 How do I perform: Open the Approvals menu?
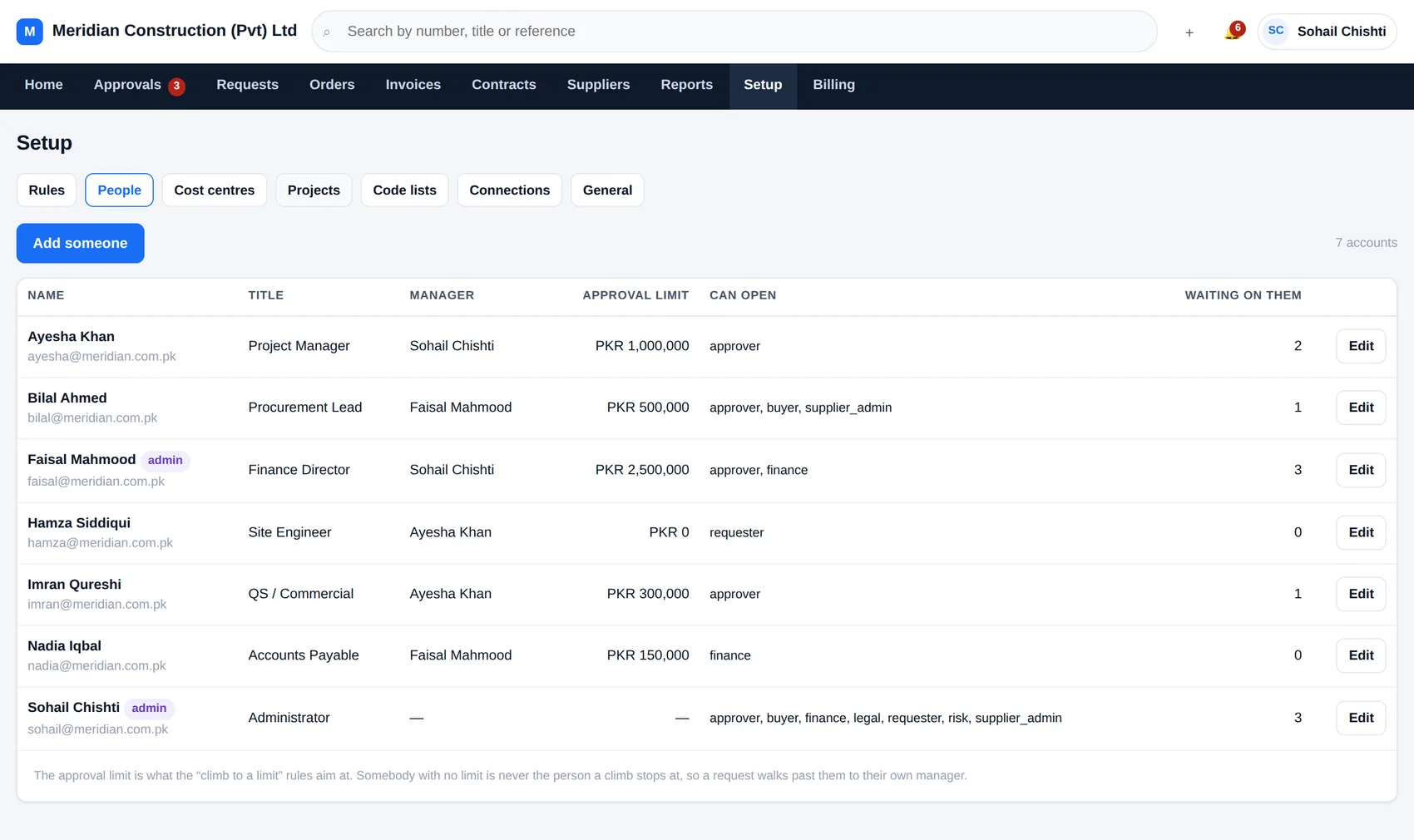coord(139,85)
